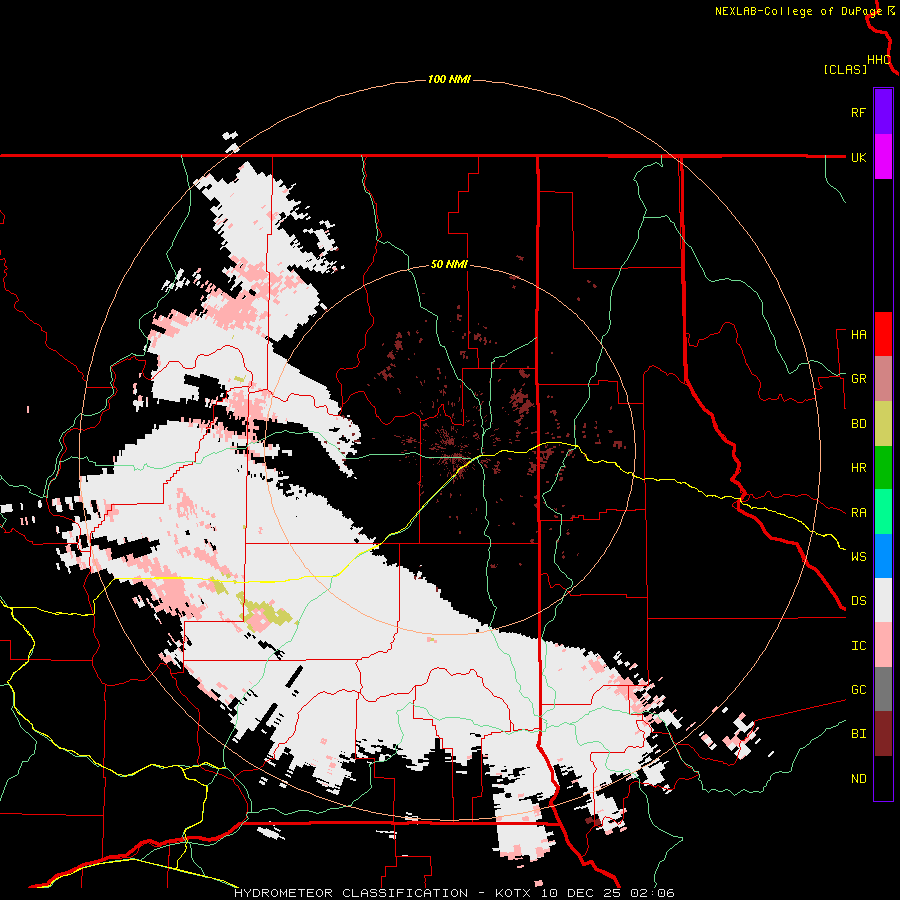This screenshot has width=900, height=900.
Task: Click the RF legend label
Action: 858,112
